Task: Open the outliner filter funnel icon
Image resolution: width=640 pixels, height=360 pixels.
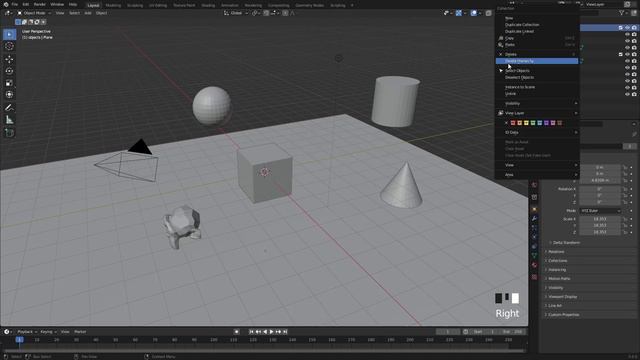Action: point(622,13)
